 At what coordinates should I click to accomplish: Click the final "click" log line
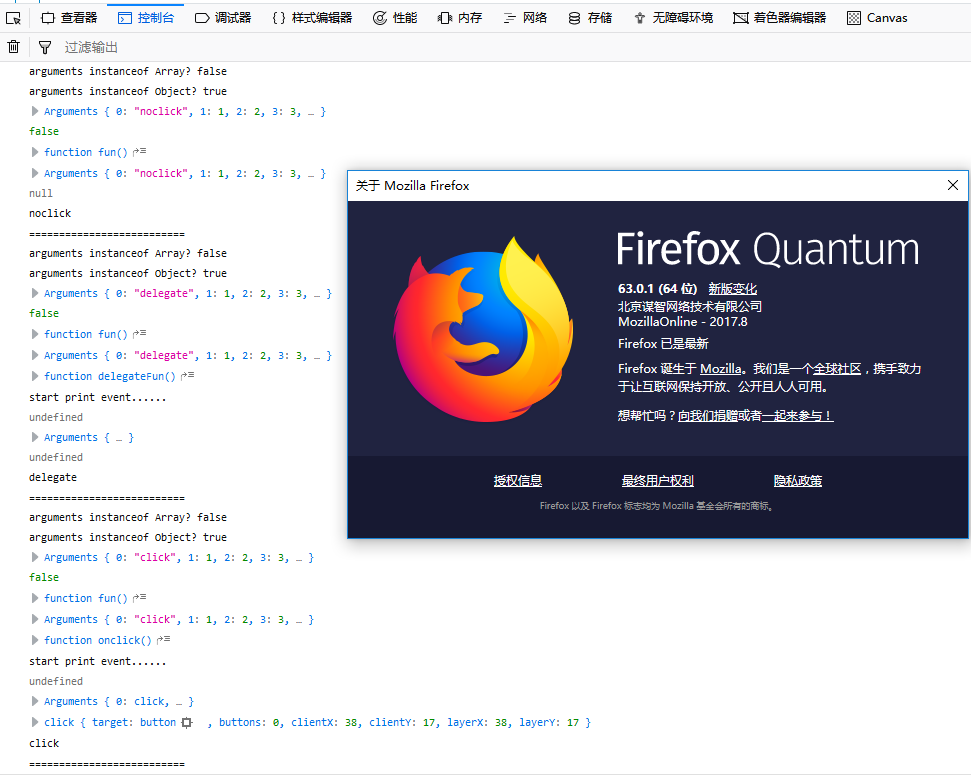click(x=44, y=743)
